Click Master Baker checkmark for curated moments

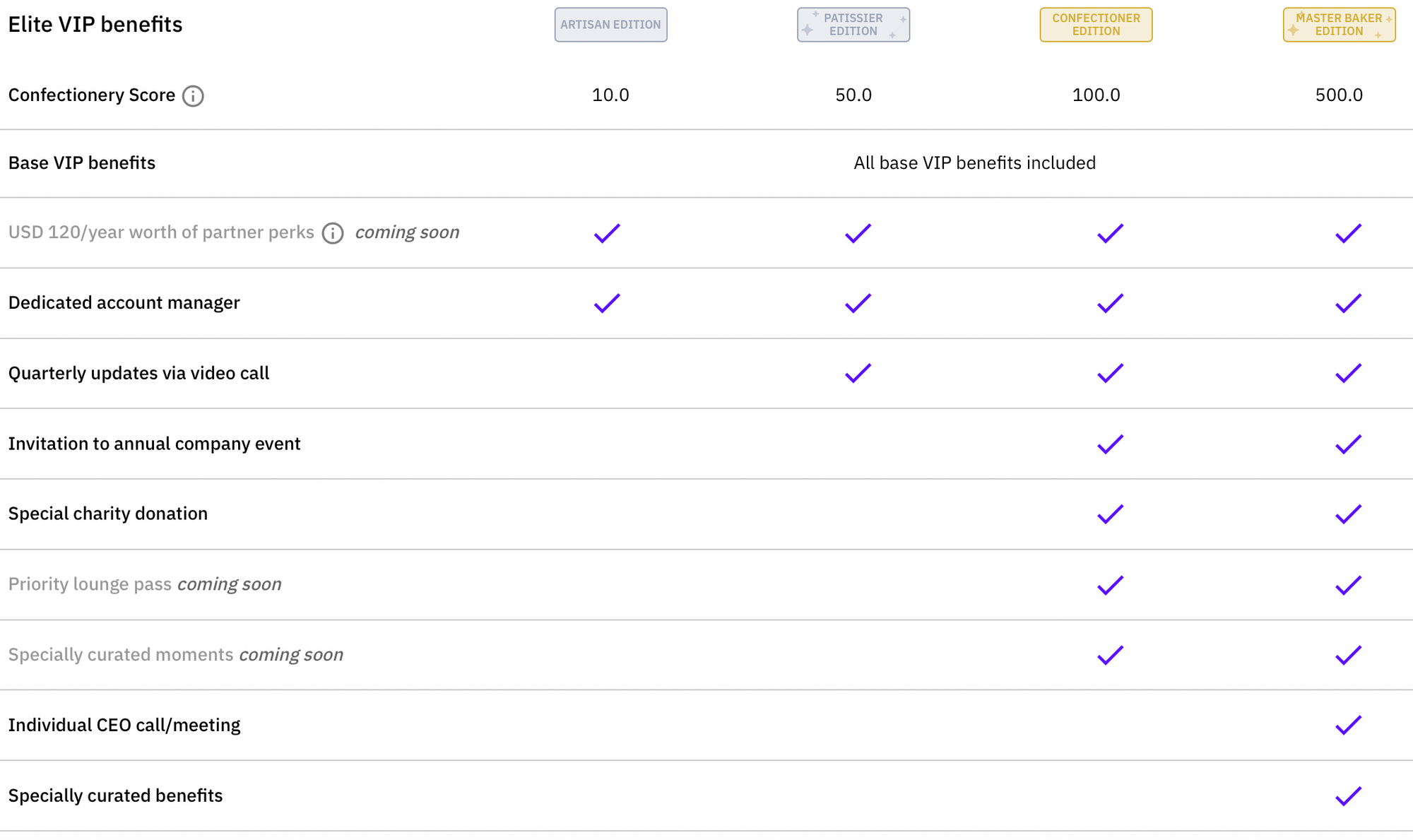point(1348,655)
